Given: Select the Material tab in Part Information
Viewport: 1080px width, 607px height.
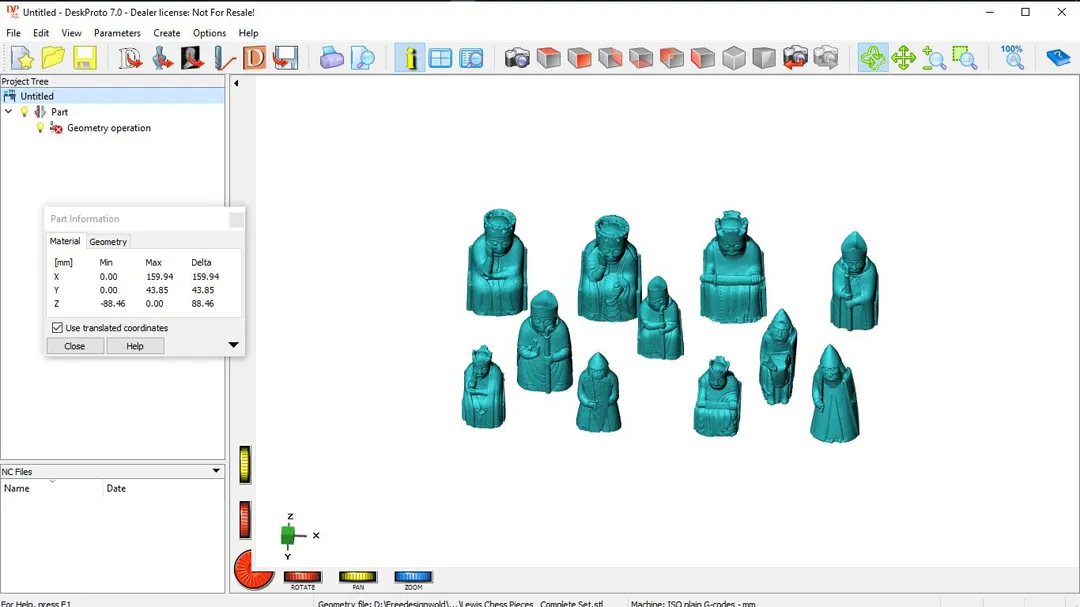Looking at the screenshot, I should (65, 241).
